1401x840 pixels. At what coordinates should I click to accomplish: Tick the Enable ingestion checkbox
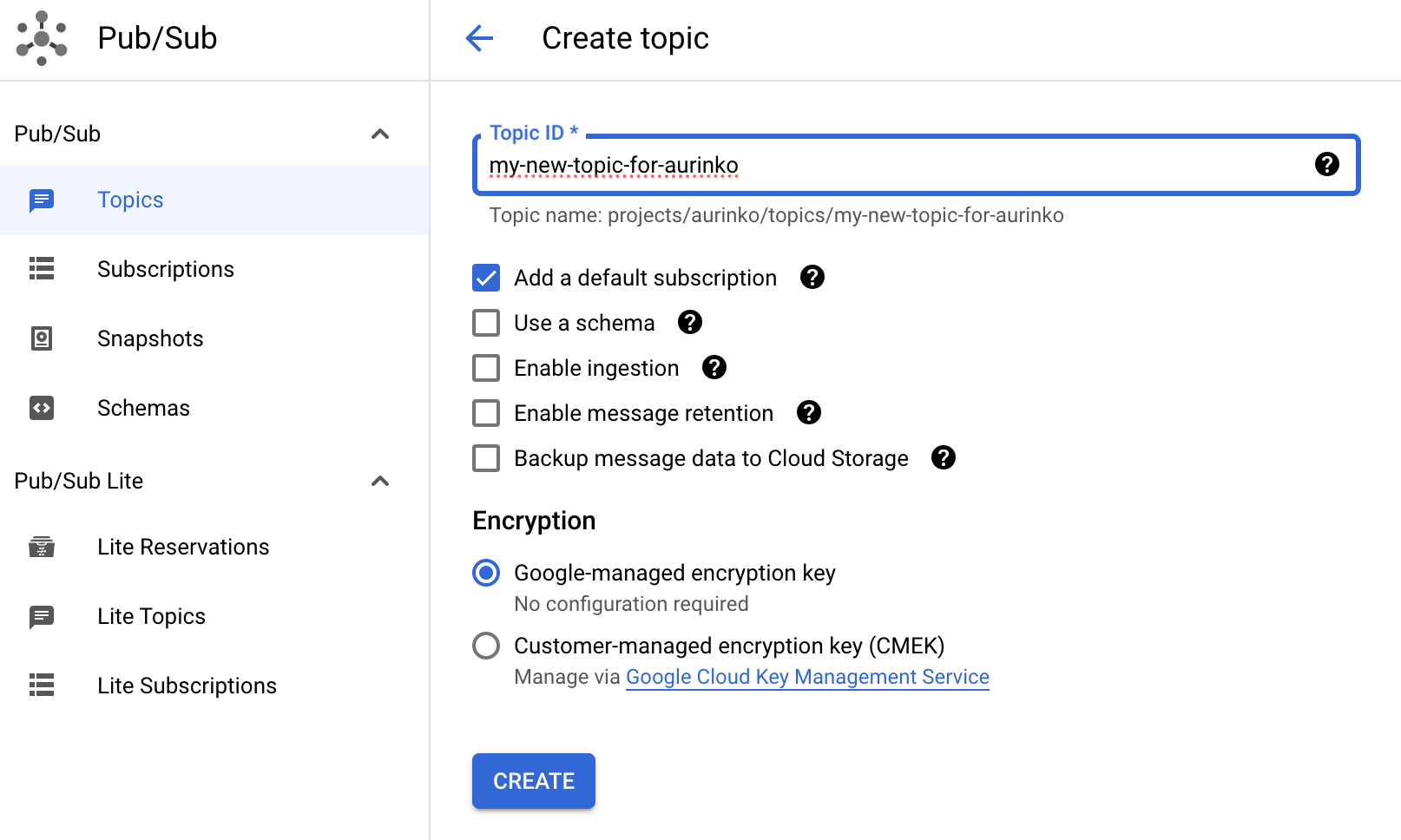pyautogui.click(x=486, y=368)
